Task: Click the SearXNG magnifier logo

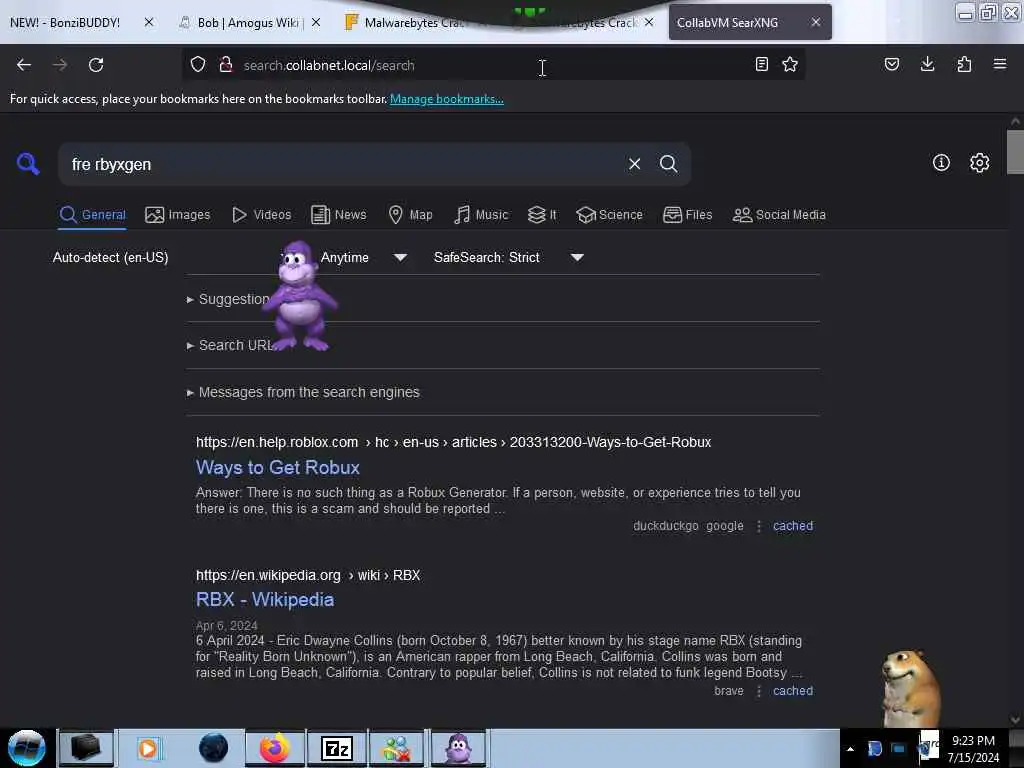Action: click(28, 163)
